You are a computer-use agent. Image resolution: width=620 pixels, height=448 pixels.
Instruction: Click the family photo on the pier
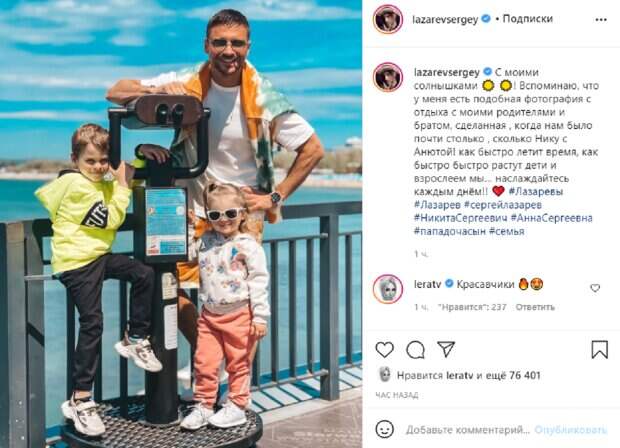(x=181, y=224)
